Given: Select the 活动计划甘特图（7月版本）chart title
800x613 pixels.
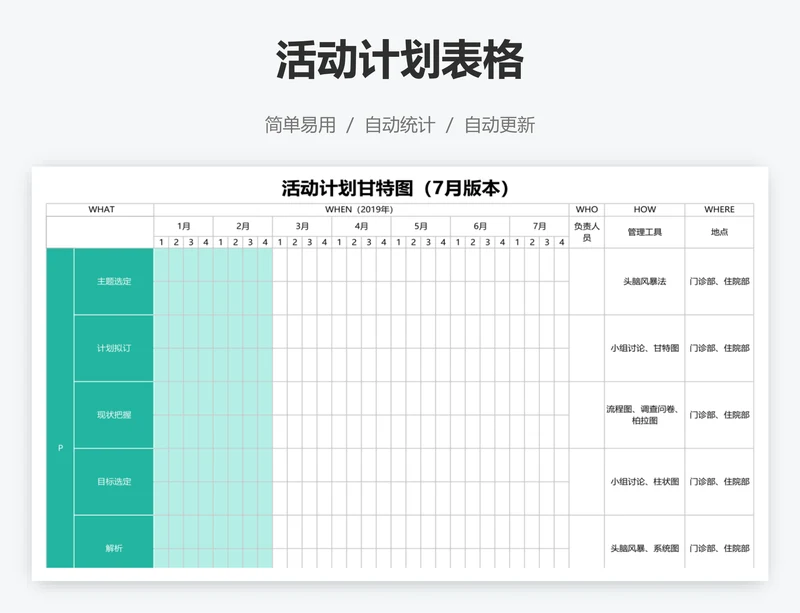Looking at the screenshot, I should click(395, 188).
